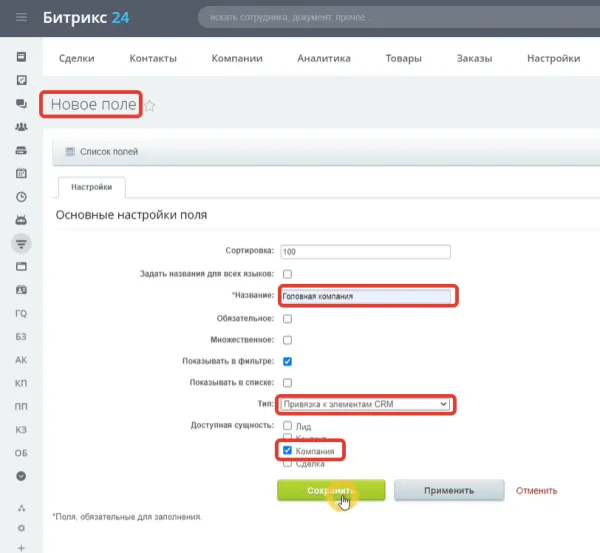Image resolution: width=600 pixels, height=553 pixels.
Task: Select the Настройки tab above the form
Action: click(x=91, y=187)
